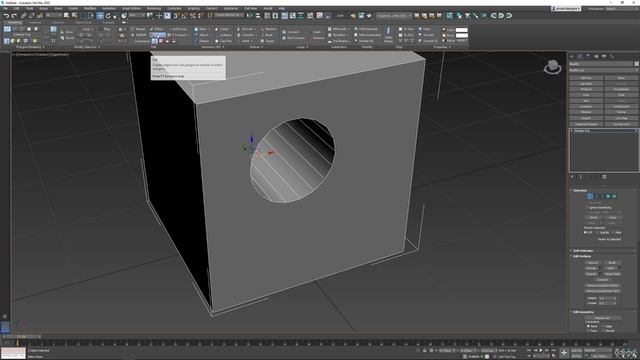The height and width of the screenshot is (360, 640).
Task: Switch ribbon to Vertex sub-object level
Action: point(7,29)
